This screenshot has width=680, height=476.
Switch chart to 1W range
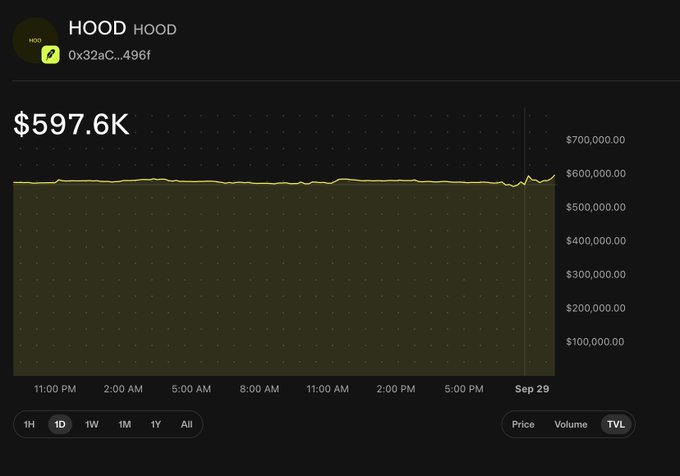(92, 424)
